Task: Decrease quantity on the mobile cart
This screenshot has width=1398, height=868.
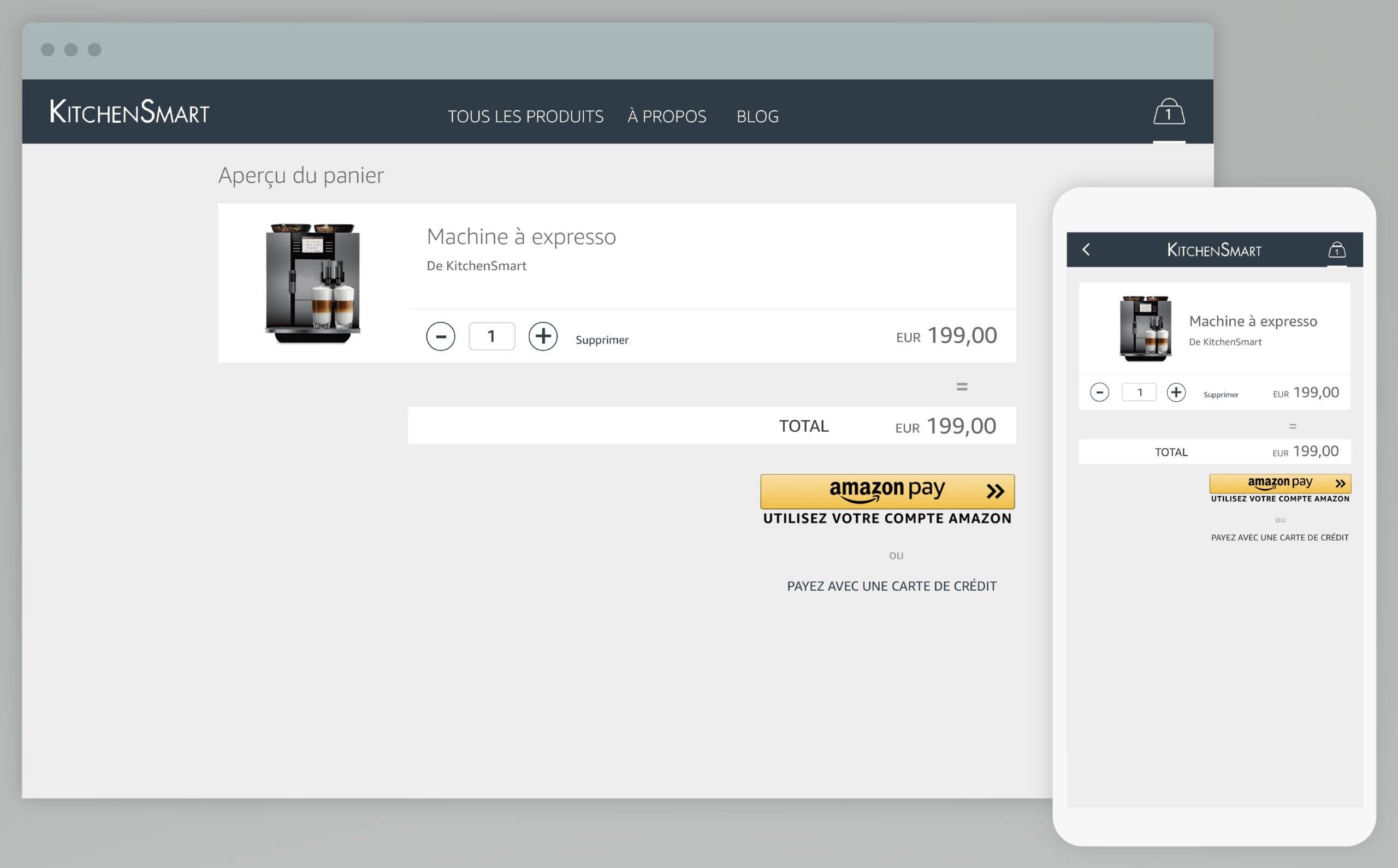Action: [1099, 392]
